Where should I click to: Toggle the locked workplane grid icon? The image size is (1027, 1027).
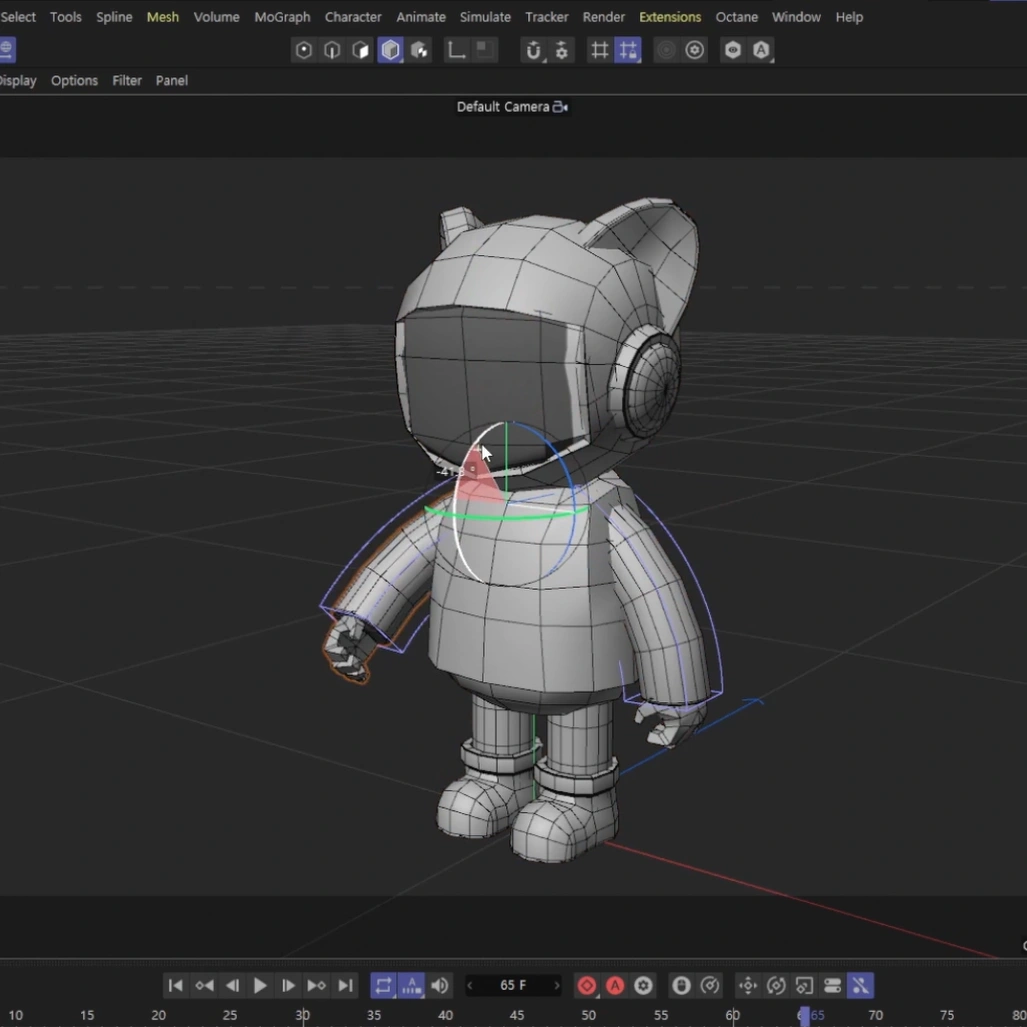point(628,50)
